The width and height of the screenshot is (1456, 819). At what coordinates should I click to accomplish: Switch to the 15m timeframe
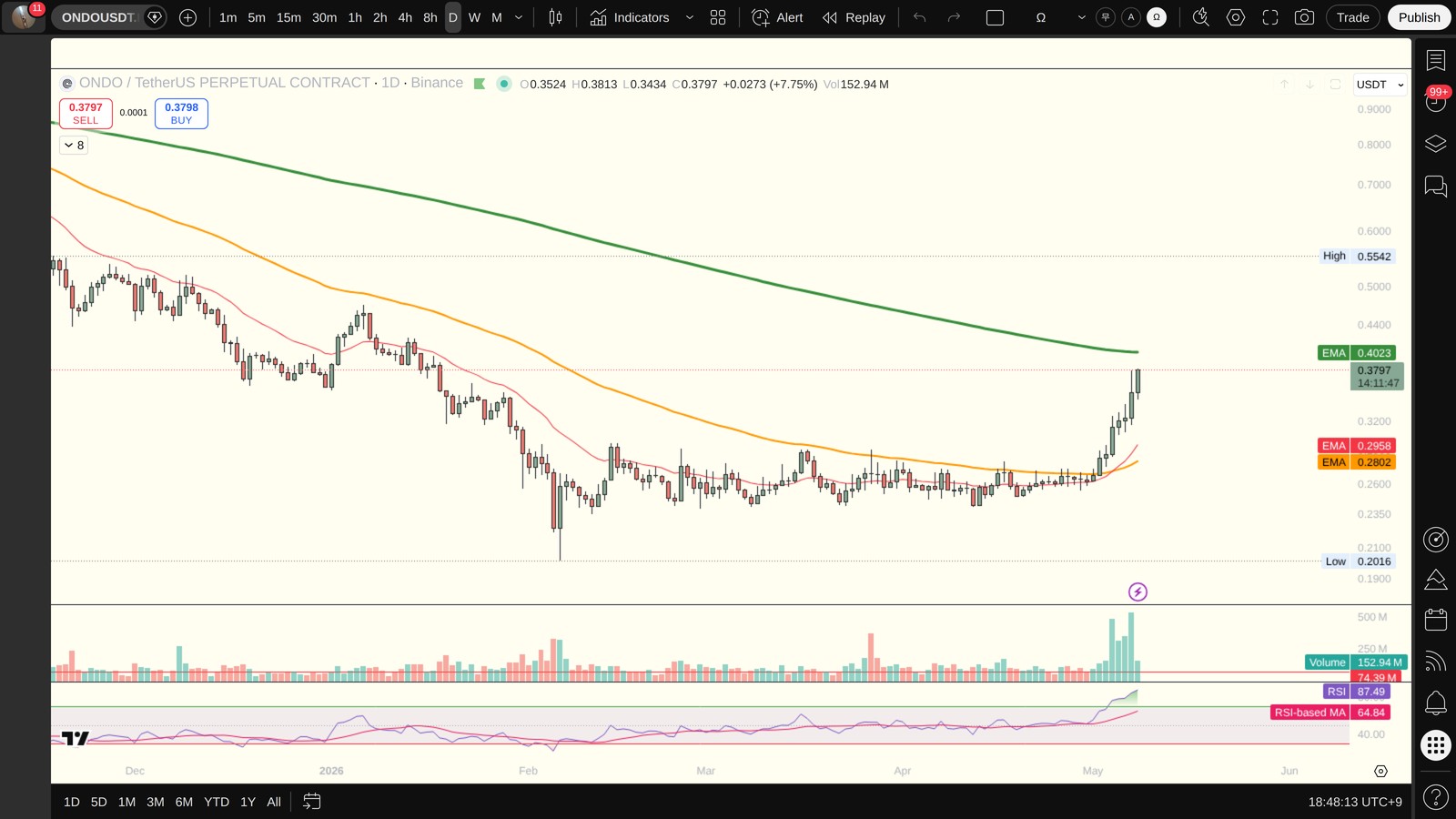(x=288, y=17)
